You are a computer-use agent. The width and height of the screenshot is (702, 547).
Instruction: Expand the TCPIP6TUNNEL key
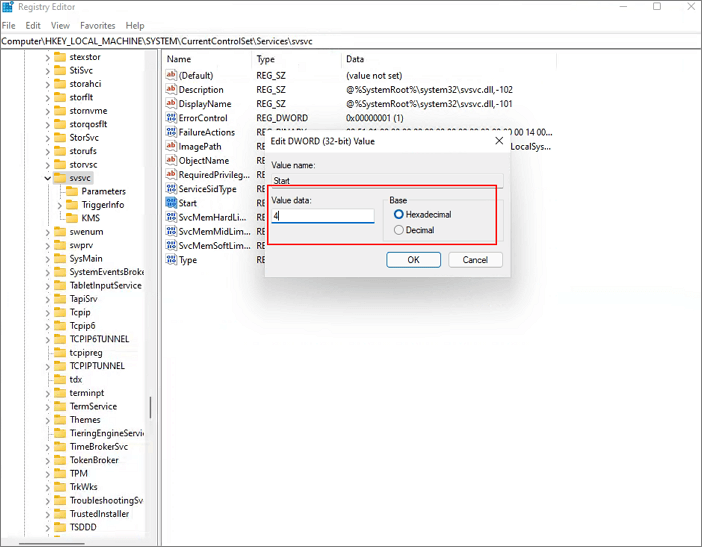[x=47, y=339]
